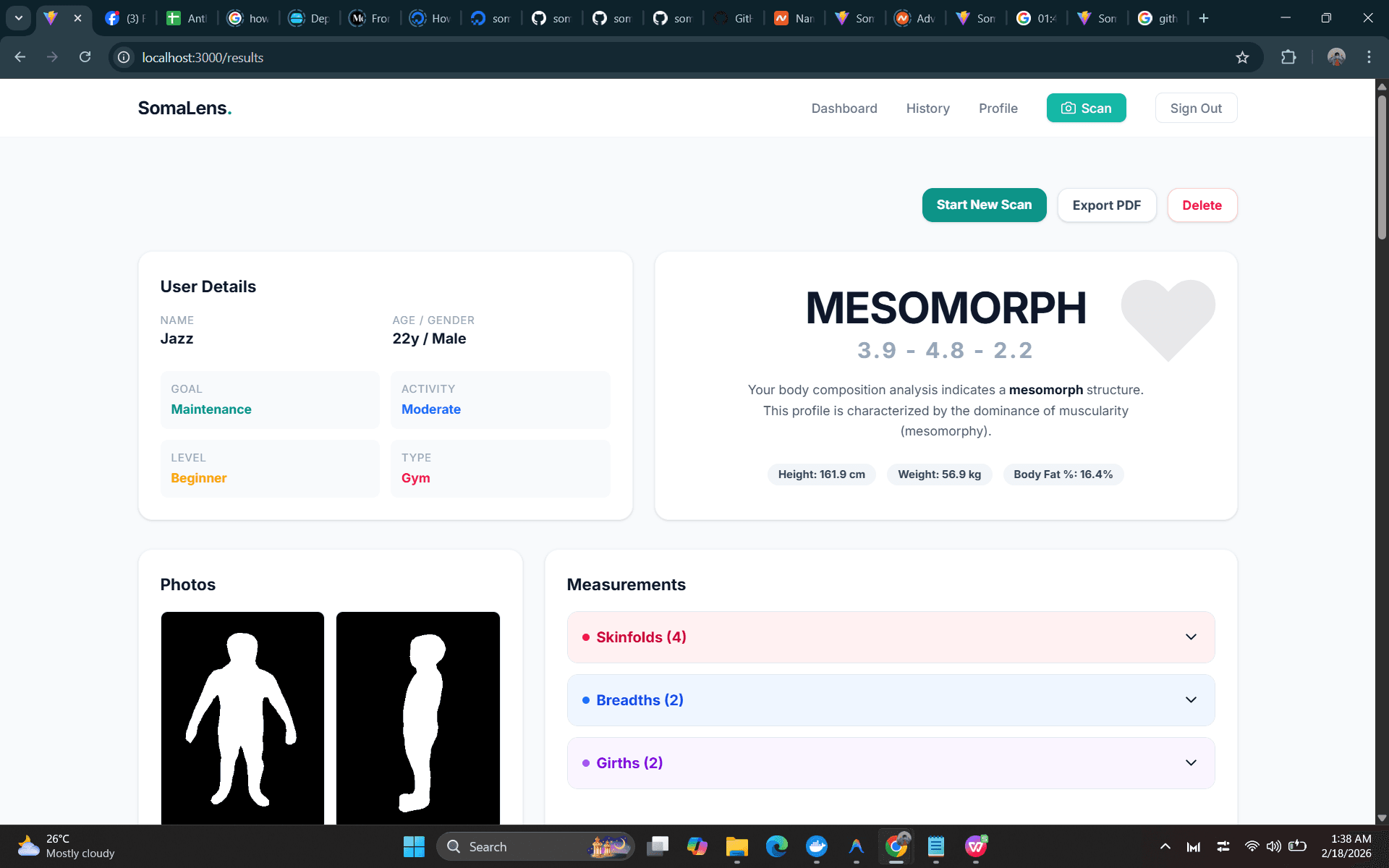
Task: Click Sign Out button
Action: click(1196, 108)
